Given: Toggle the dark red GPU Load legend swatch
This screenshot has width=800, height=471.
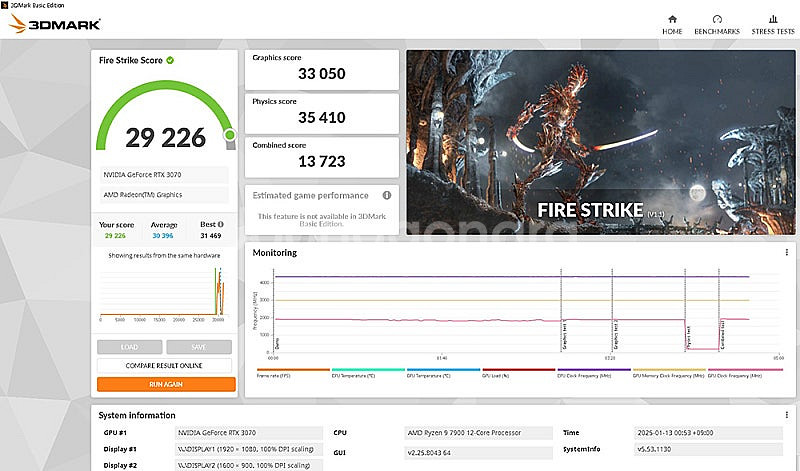Looking at the screenshot, I should coord(519,369).
